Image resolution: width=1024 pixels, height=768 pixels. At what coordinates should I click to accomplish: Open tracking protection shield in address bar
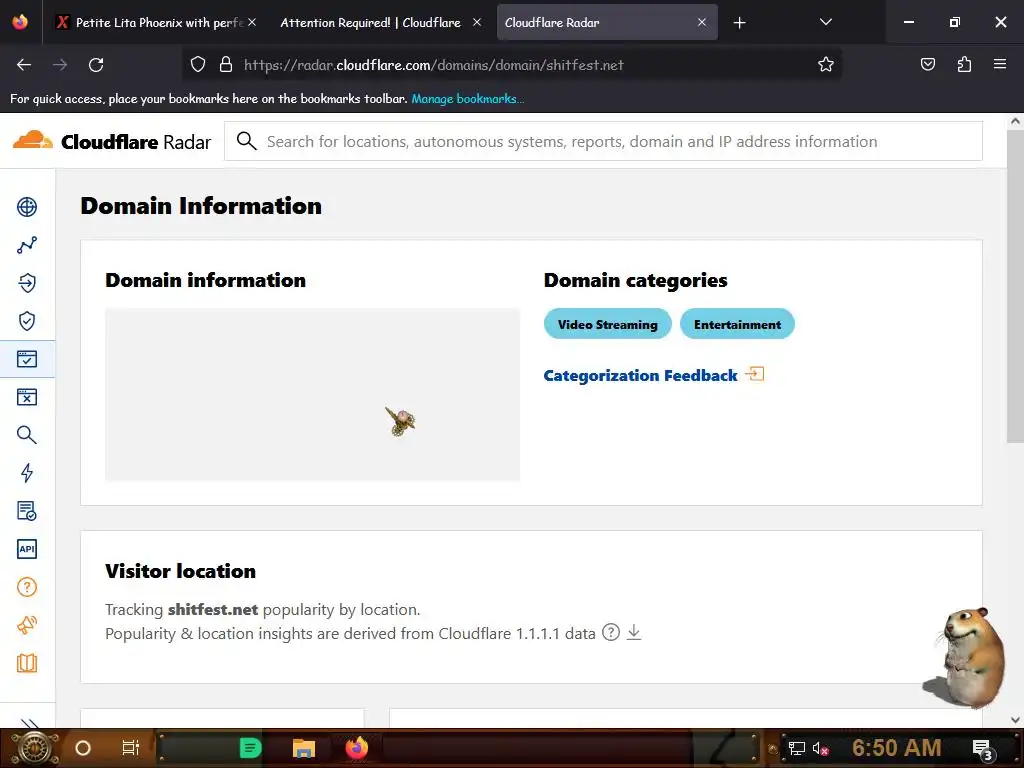coord(198,64)
